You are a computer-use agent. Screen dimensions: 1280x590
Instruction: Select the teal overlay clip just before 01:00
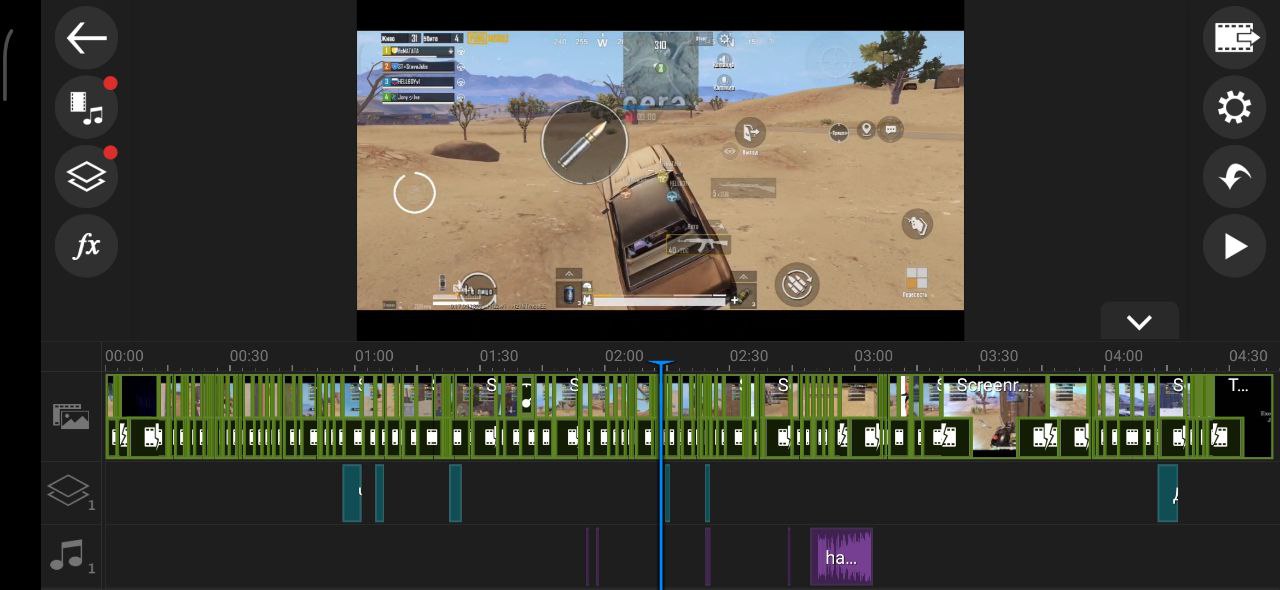pos(352,493)
